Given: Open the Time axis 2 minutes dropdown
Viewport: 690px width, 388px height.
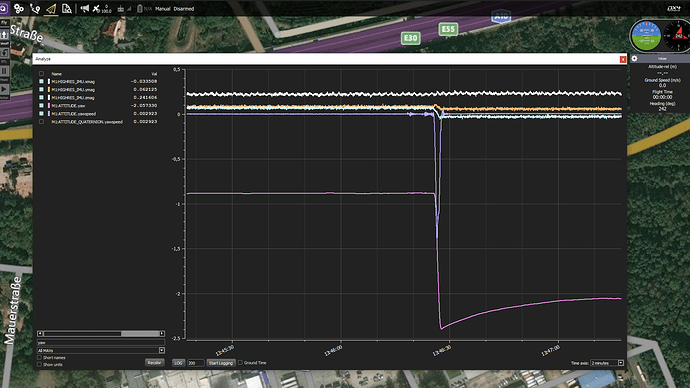Looking at the screenshot, I should tap(607, 363).
